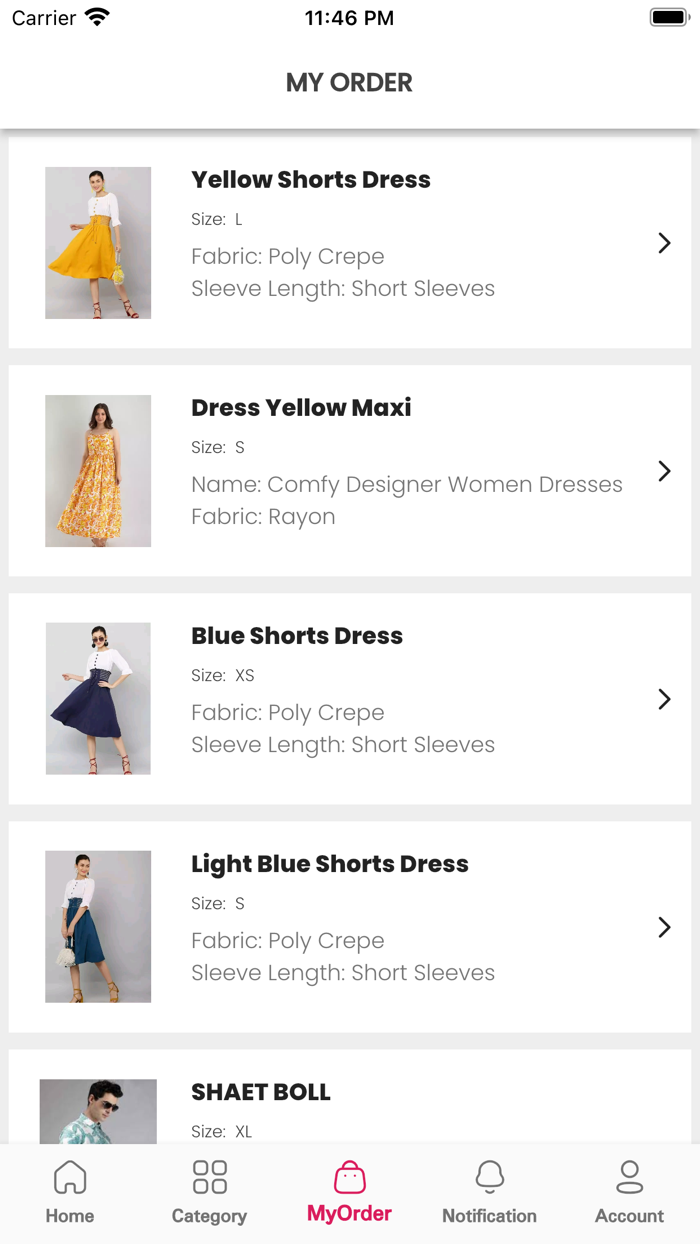Tap the SHAET BOLL shirt thumbnail
700x1244 pixels.
tap(98, 1111)
